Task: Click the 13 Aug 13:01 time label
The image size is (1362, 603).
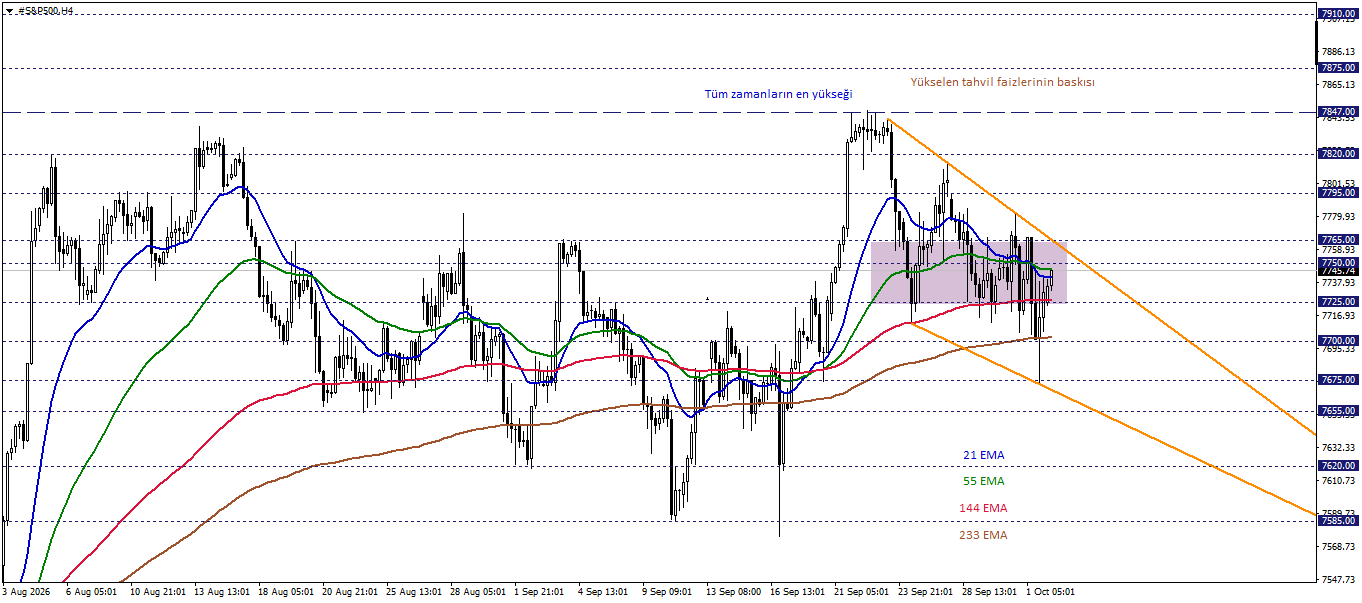Action: pos(222,592)
